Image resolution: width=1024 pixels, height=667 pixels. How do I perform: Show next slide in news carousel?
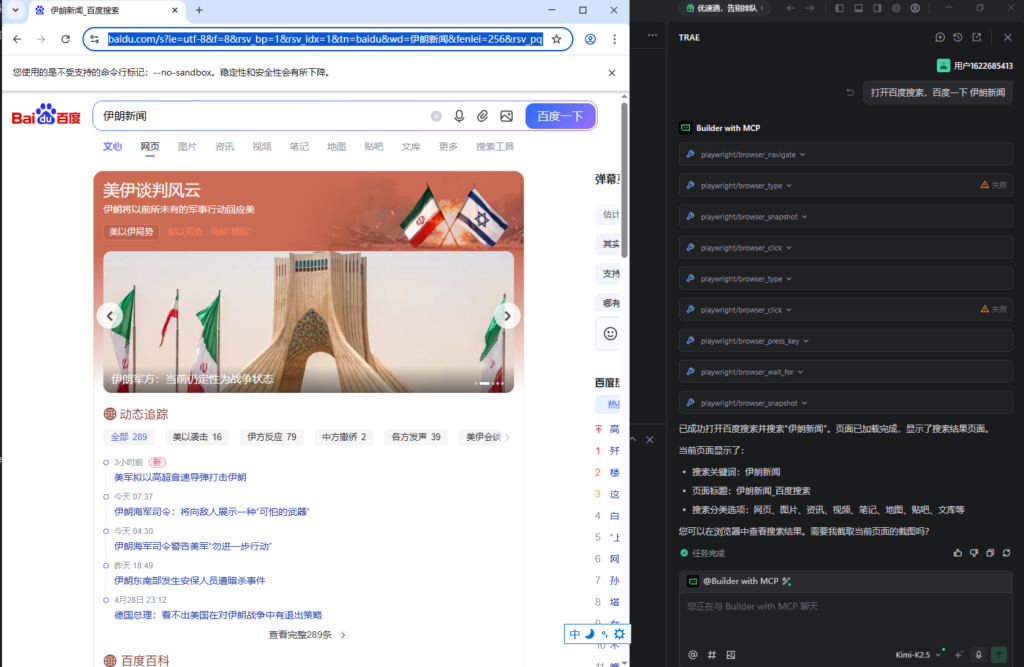click(x=507, y=316)
